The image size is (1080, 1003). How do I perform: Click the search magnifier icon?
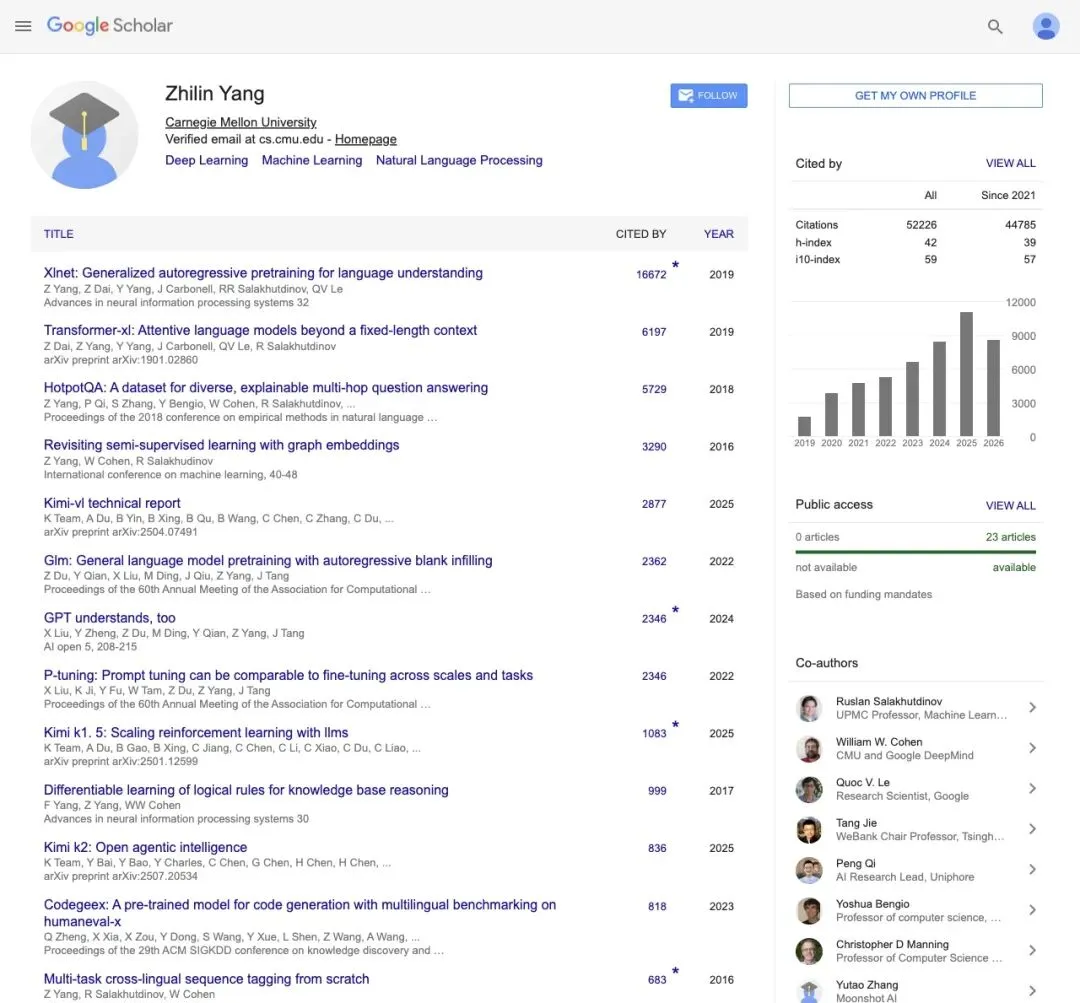click(x=995, y=26)
